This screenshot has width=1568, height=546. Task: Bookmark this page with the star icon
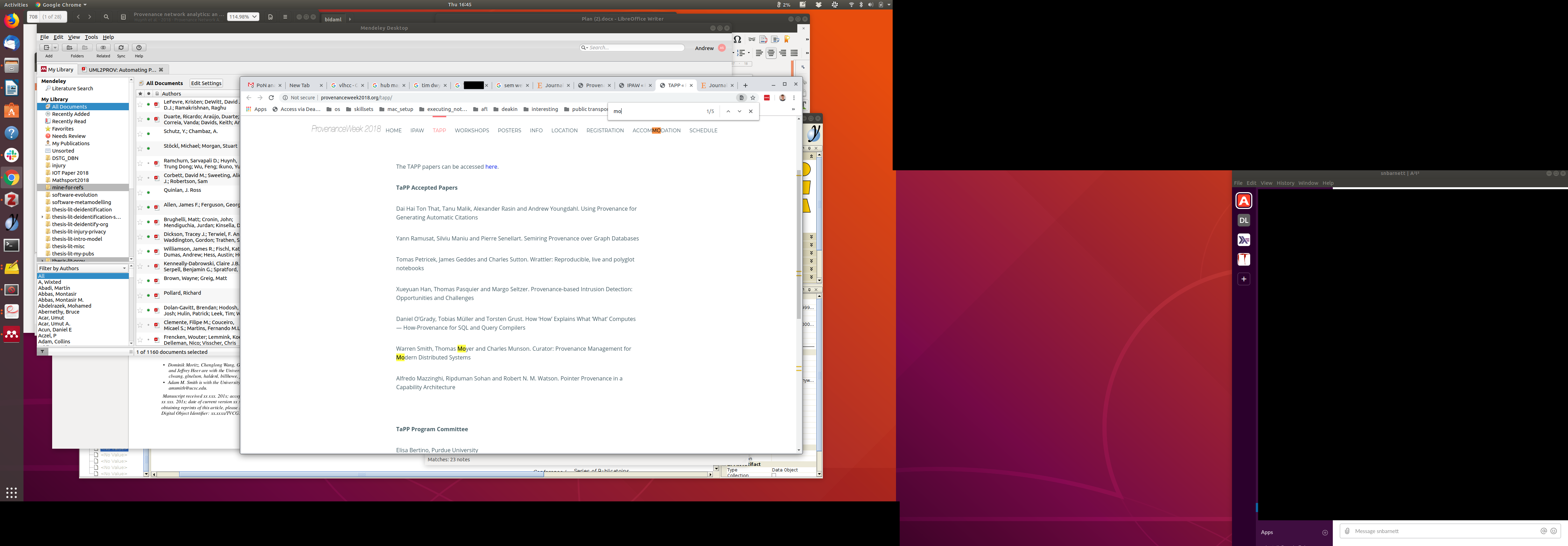753,97
